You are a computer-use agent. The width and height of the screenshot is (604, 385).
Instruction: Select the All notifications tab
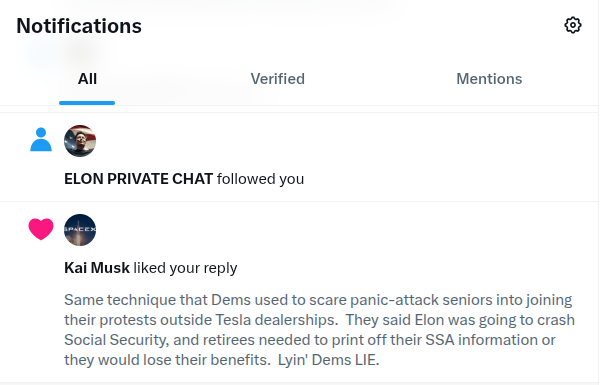point(87,79)
